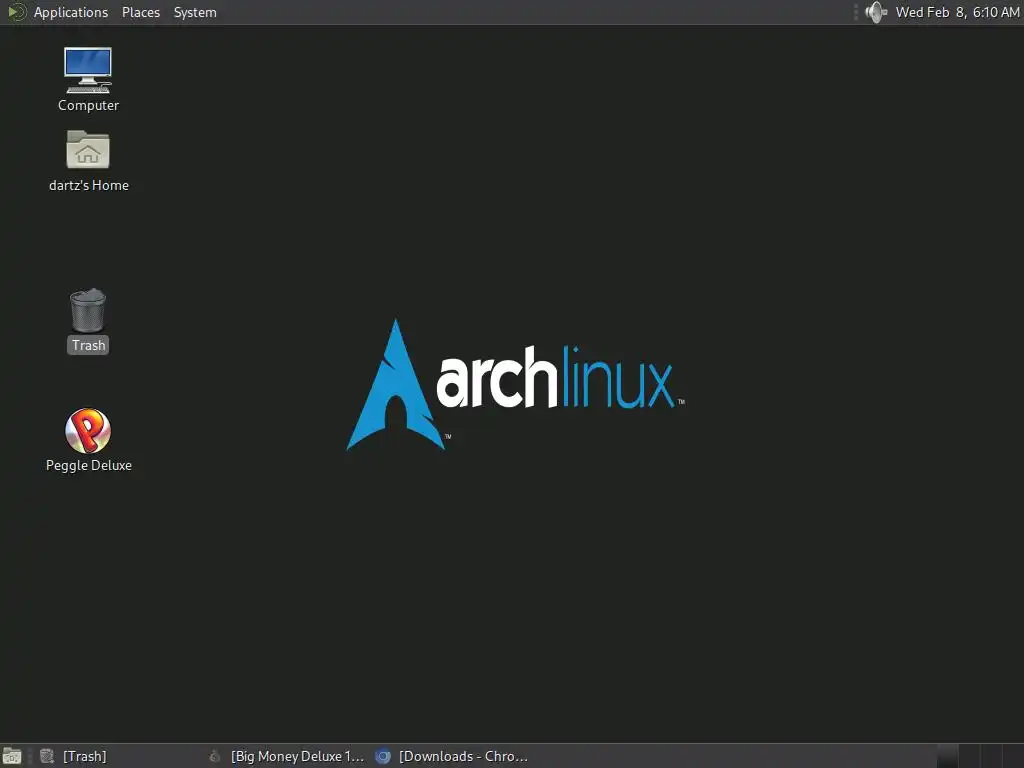Image resolution: width=1024 pixels, height=768 pixels.
Task: Click the Peggle Deluxe label text
Action: point(89,465)
